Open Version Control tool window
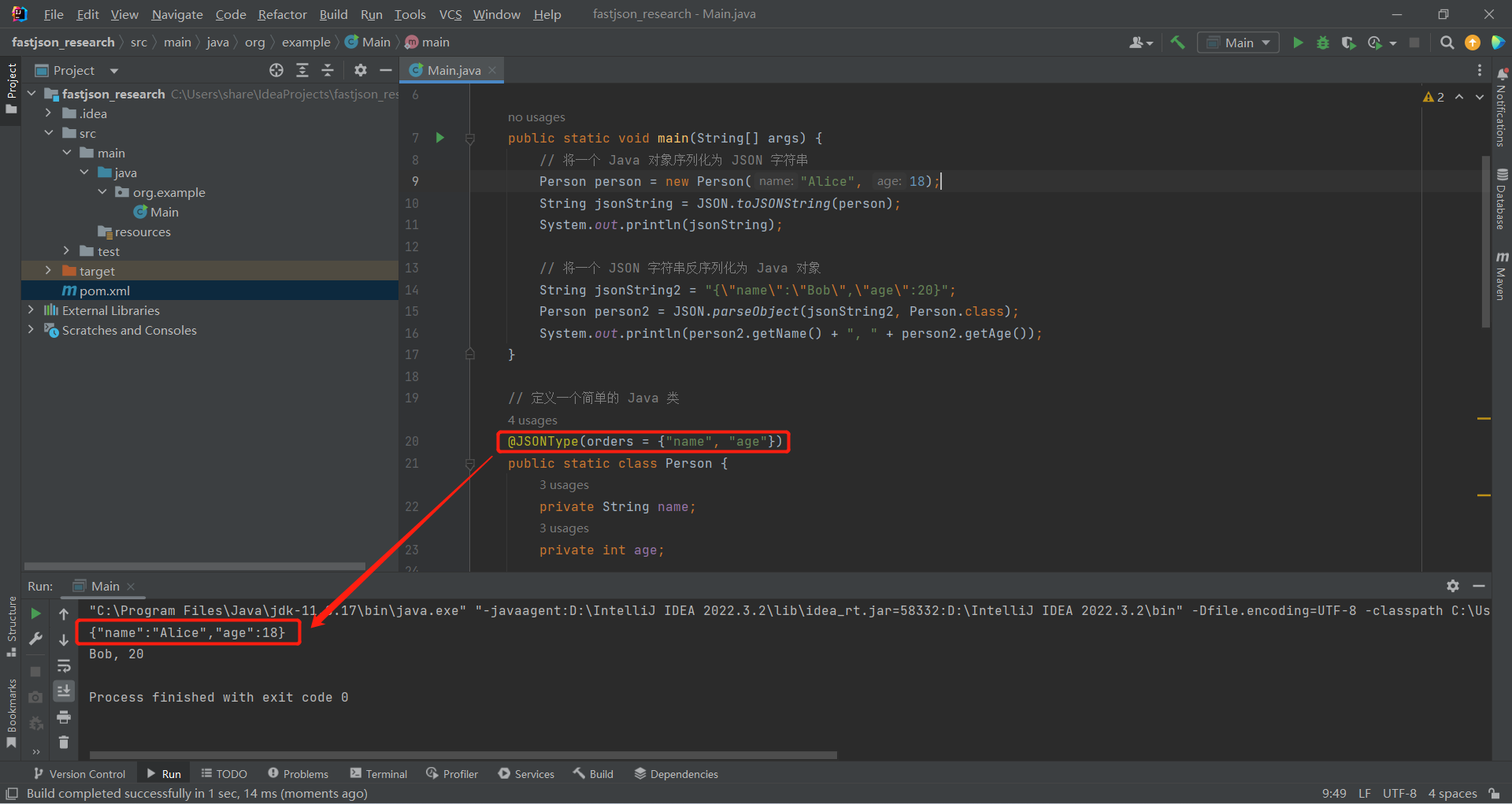Viewport: 1512px width, 804px height. click(79, 774)
